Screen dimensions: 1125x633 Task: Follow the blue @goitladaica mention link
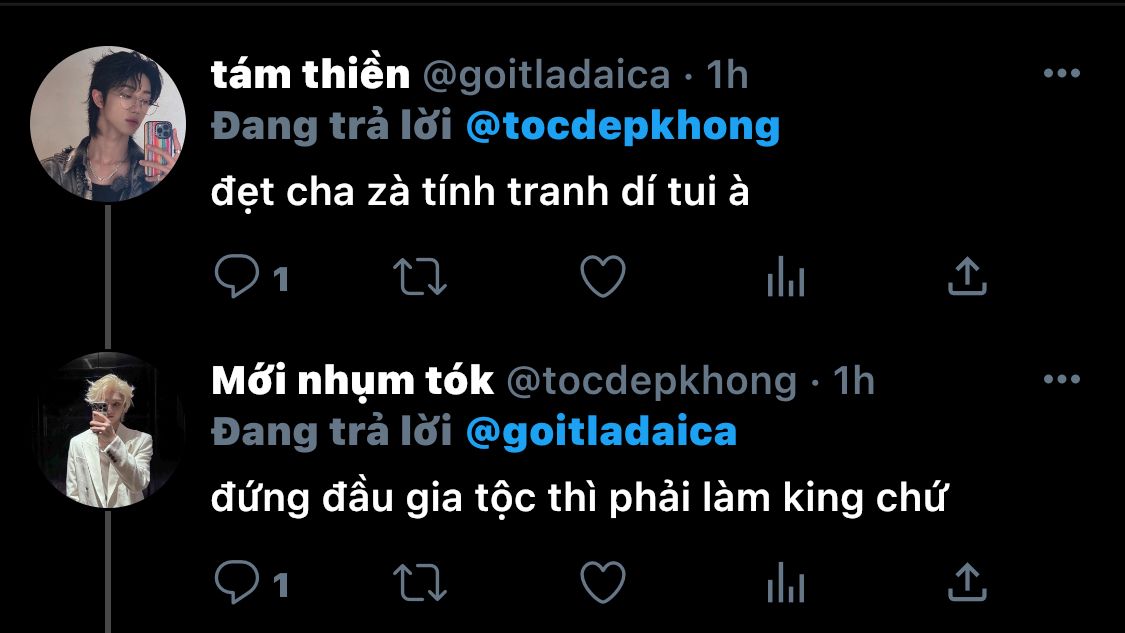click(x=601, y=432)
